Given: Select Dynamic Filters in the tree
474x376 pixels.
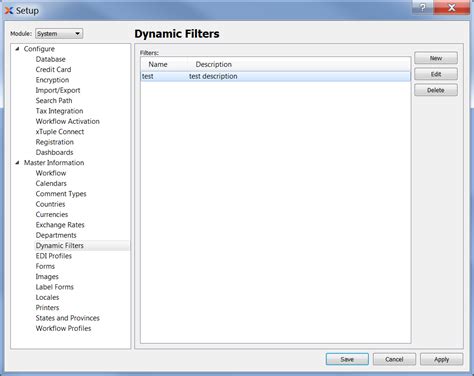Looking at the screenshot, I should click(x=60, y=245).
